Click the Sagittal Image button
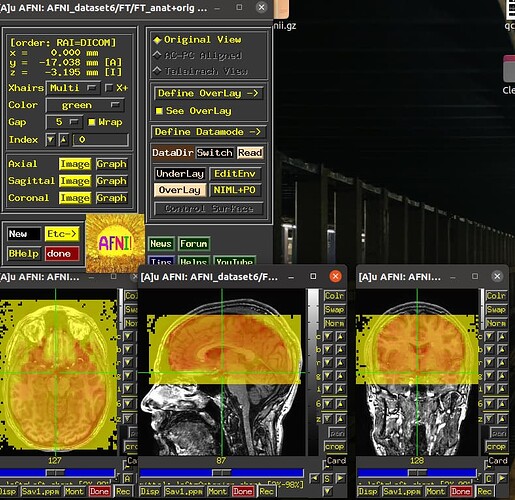Viewport: 515px width, 500px height. pos(75,181)
